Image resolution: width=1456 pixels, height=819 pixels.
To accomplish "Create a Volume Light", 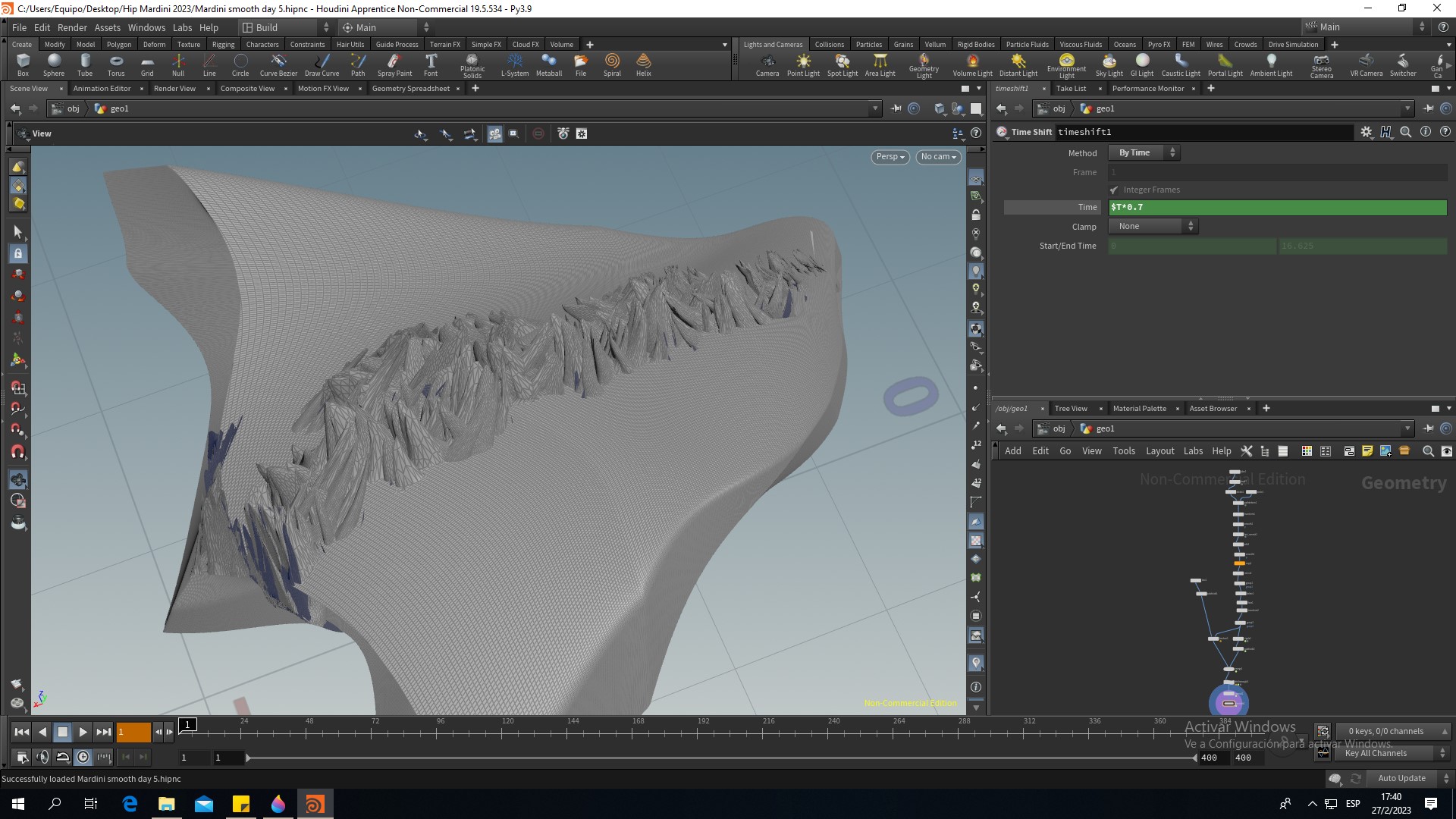I will 973,64.
